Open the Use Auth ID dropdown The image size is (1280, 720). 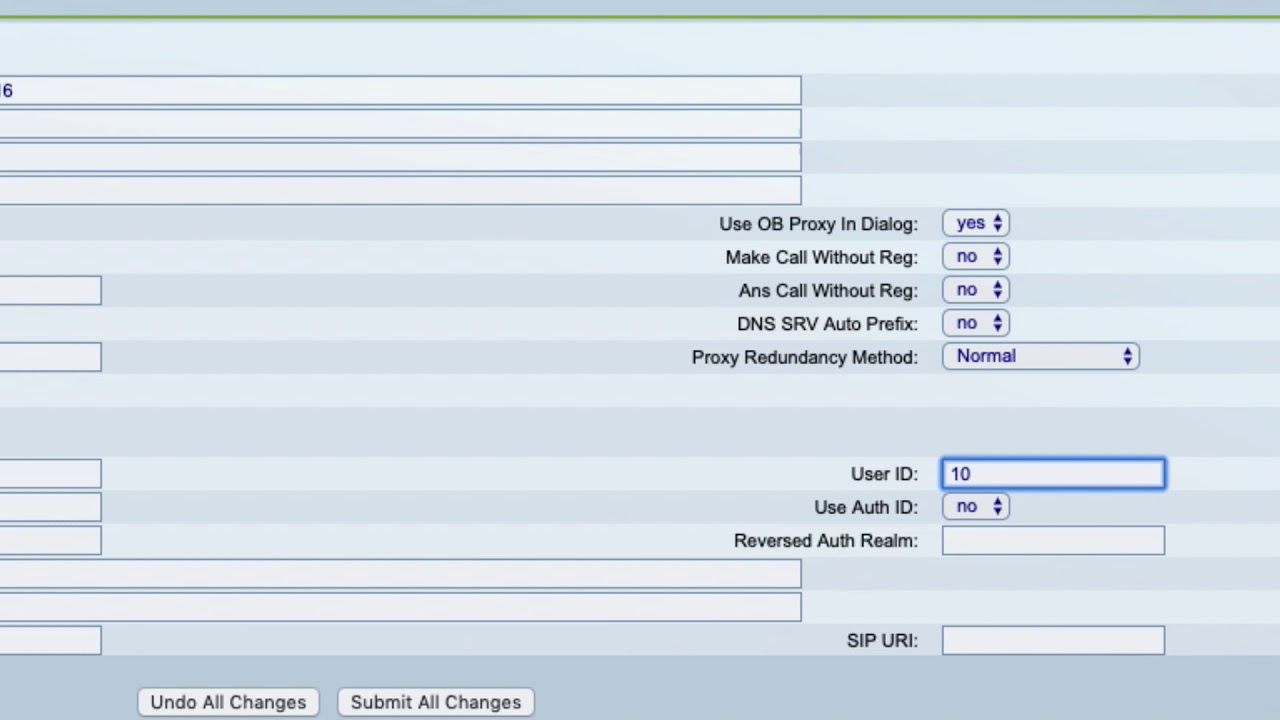coord(975,506)
